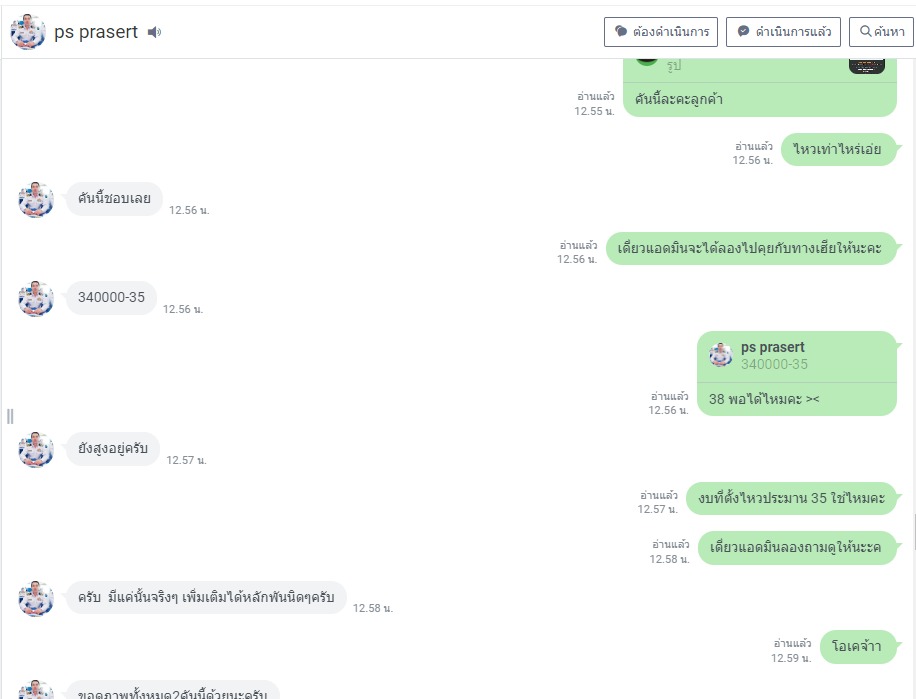916x699 pixels.
Task: Select the โอเคจ้าา message bubble
Action: pyautogui.click(x=858, y=647)
